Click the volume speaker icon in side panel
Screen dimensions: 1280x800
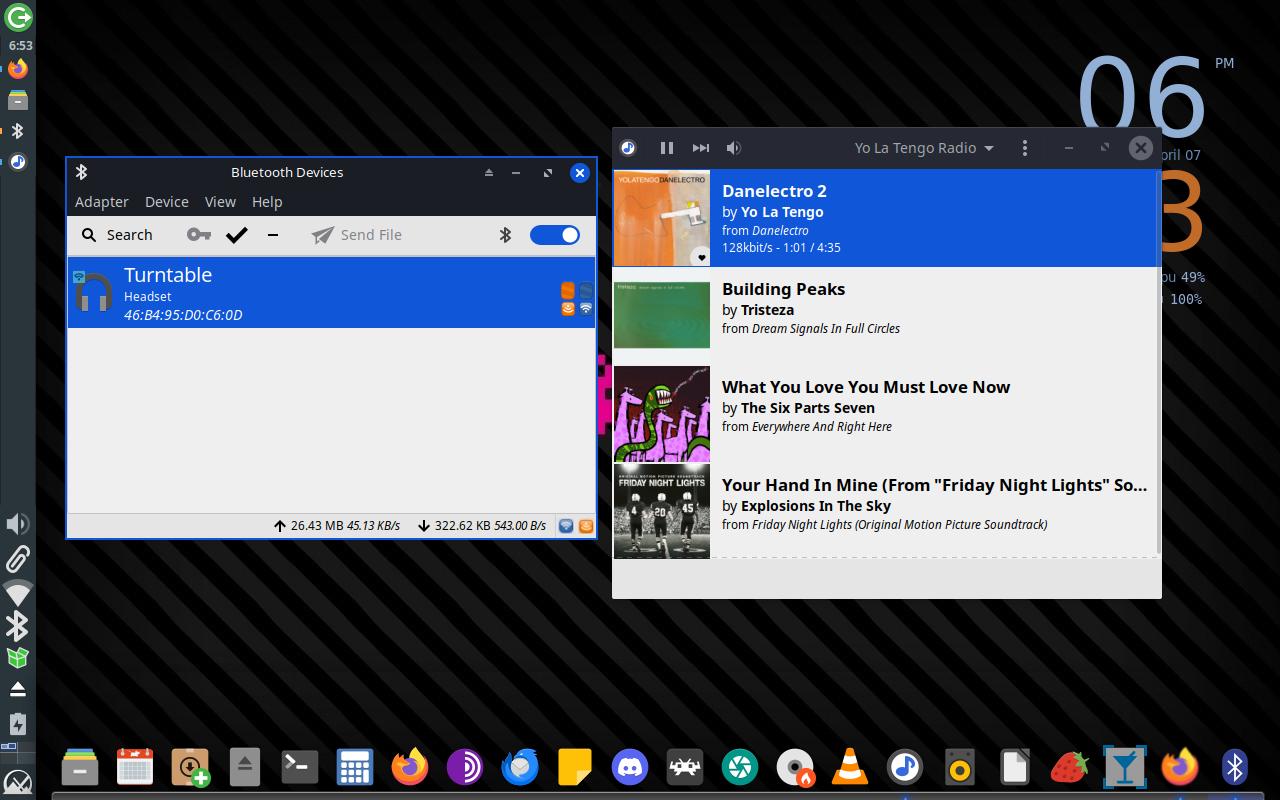(x=17, y=524)
